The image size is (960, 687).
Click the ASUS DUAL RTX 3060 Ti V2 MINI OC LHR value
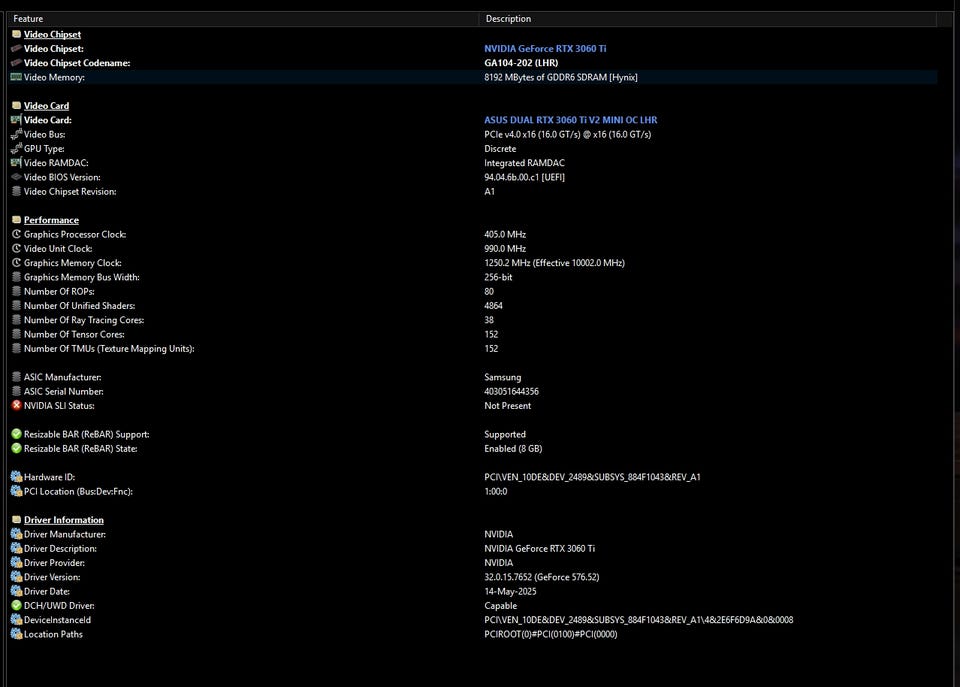click(x=571, y=120)
